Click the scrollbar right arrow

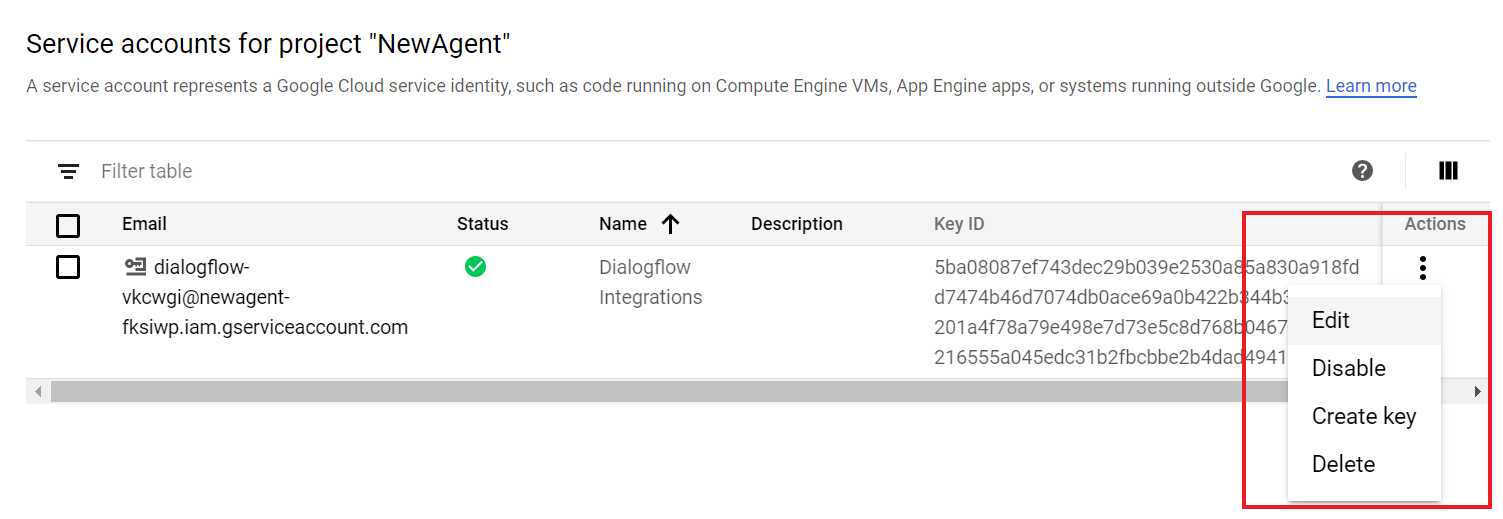tap(1478, 392)
